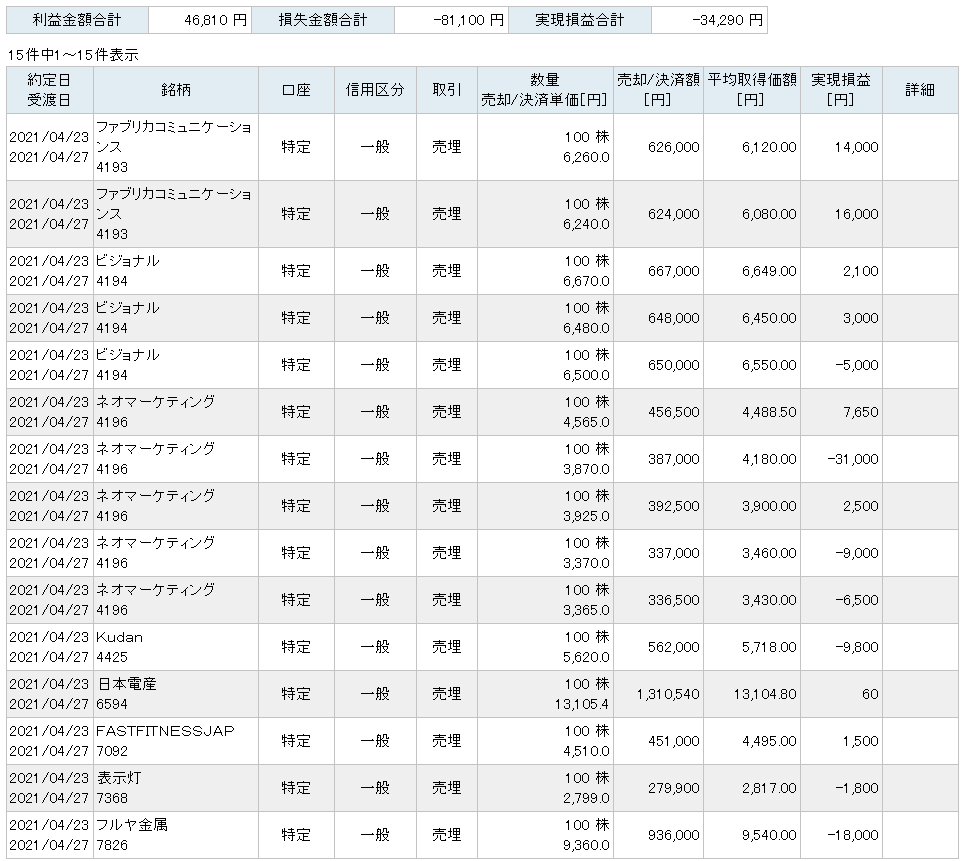Click the 取引 column header
Screen dimensions: 963x861
click(x=446, y=90)
